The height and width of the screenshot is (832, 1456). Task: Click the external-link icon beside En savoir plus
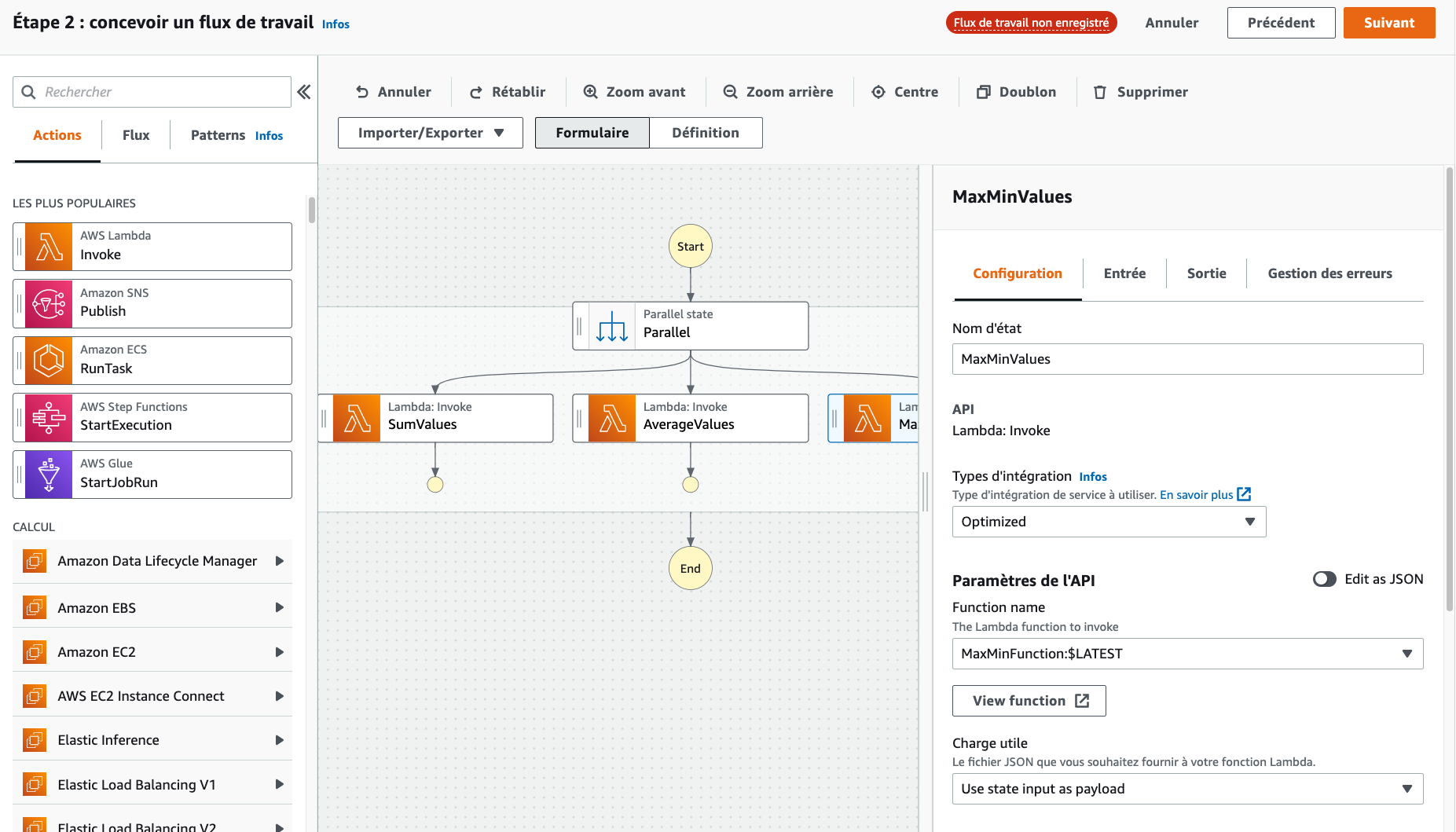pos(1244,494)
